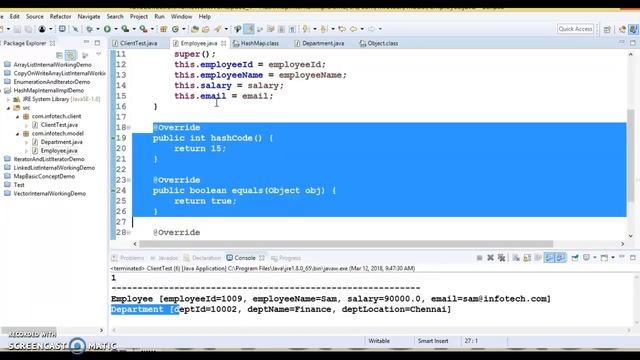Open the Window menu
This screenshot has width=640, height=360.
[181, 16]
